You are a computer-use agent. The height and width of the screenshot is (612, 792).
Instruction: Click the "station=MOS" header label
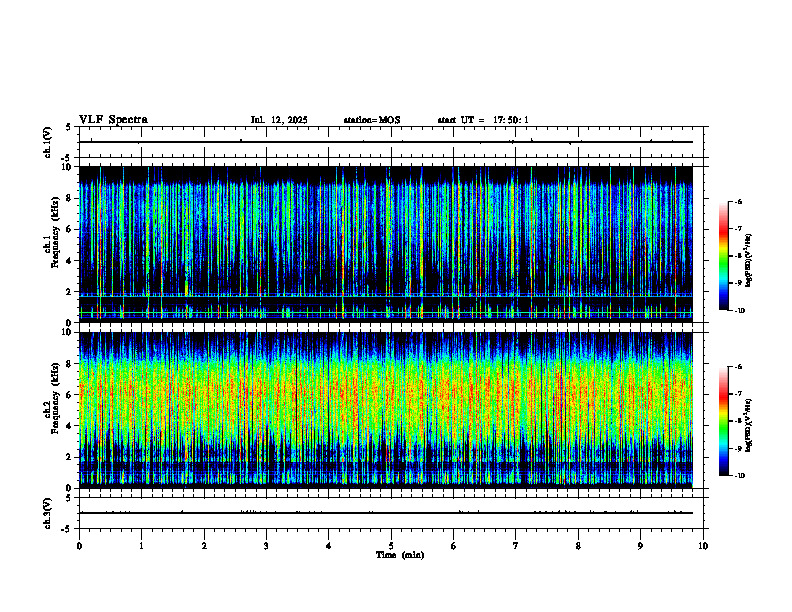tap(372, 120)
